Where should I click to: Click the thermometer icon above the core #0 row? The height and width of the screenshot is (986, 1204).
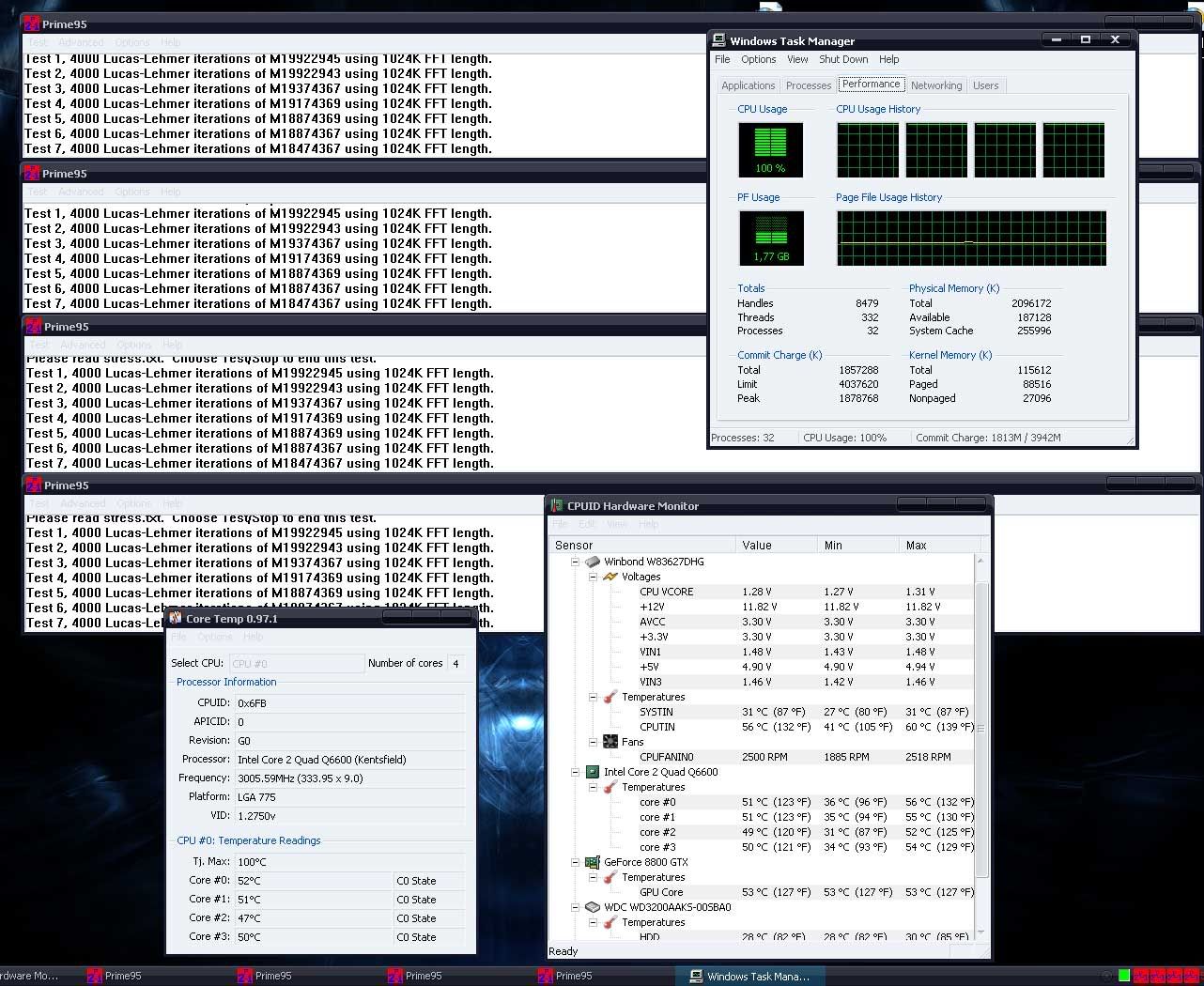point(610,787)
